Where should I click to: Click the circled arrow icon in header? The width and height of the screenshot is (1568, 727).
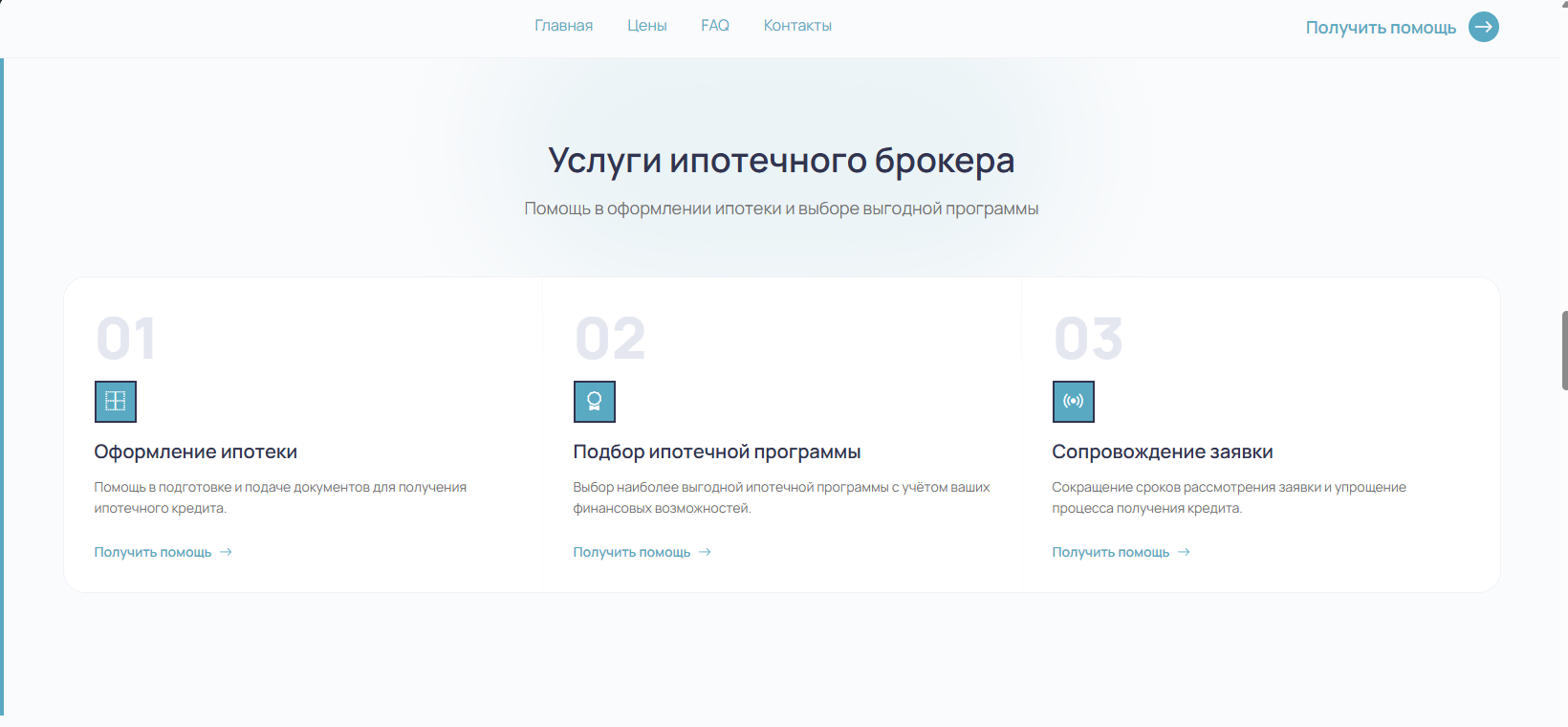coord(1483,27)
